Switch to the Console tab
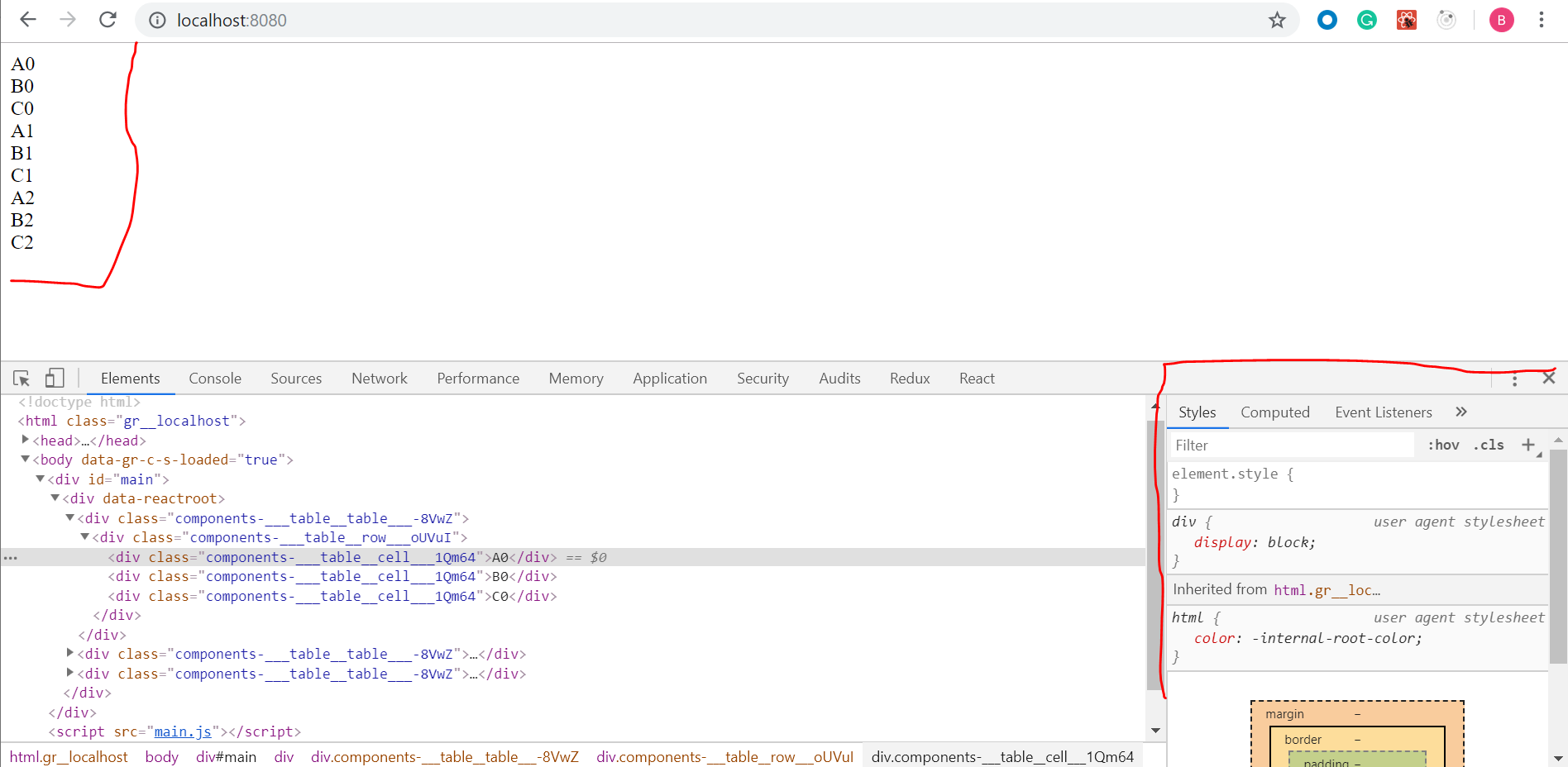 215,379
